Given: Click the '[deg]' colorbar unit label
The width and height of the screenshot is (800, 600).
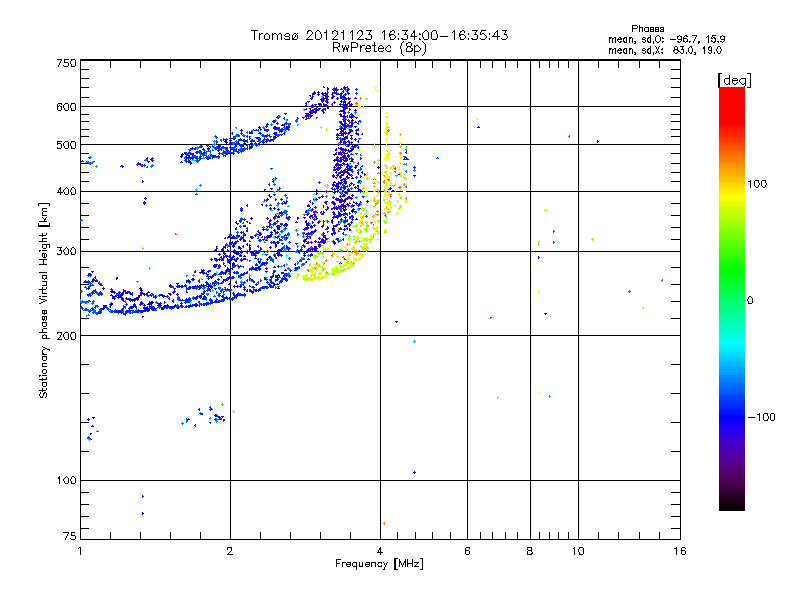Looking at the screenshot, I should 734,80.
